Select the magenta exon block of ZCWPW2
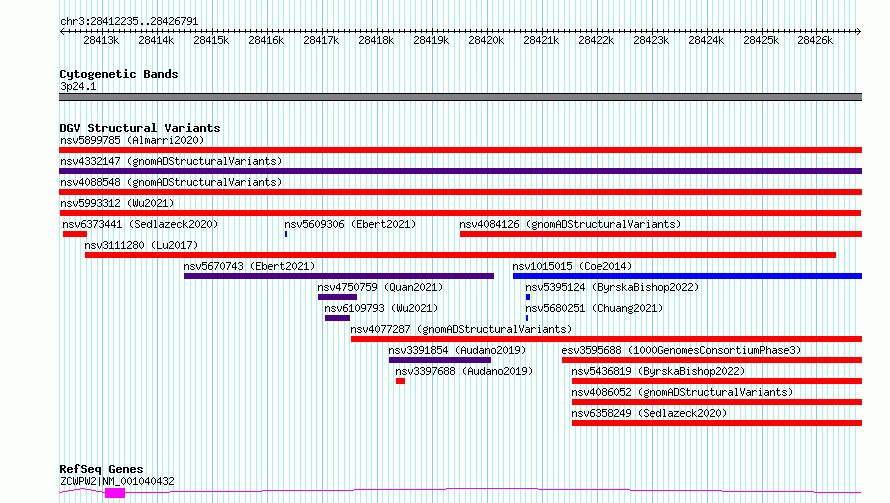 pyautogui.click(x=115, y=493)
